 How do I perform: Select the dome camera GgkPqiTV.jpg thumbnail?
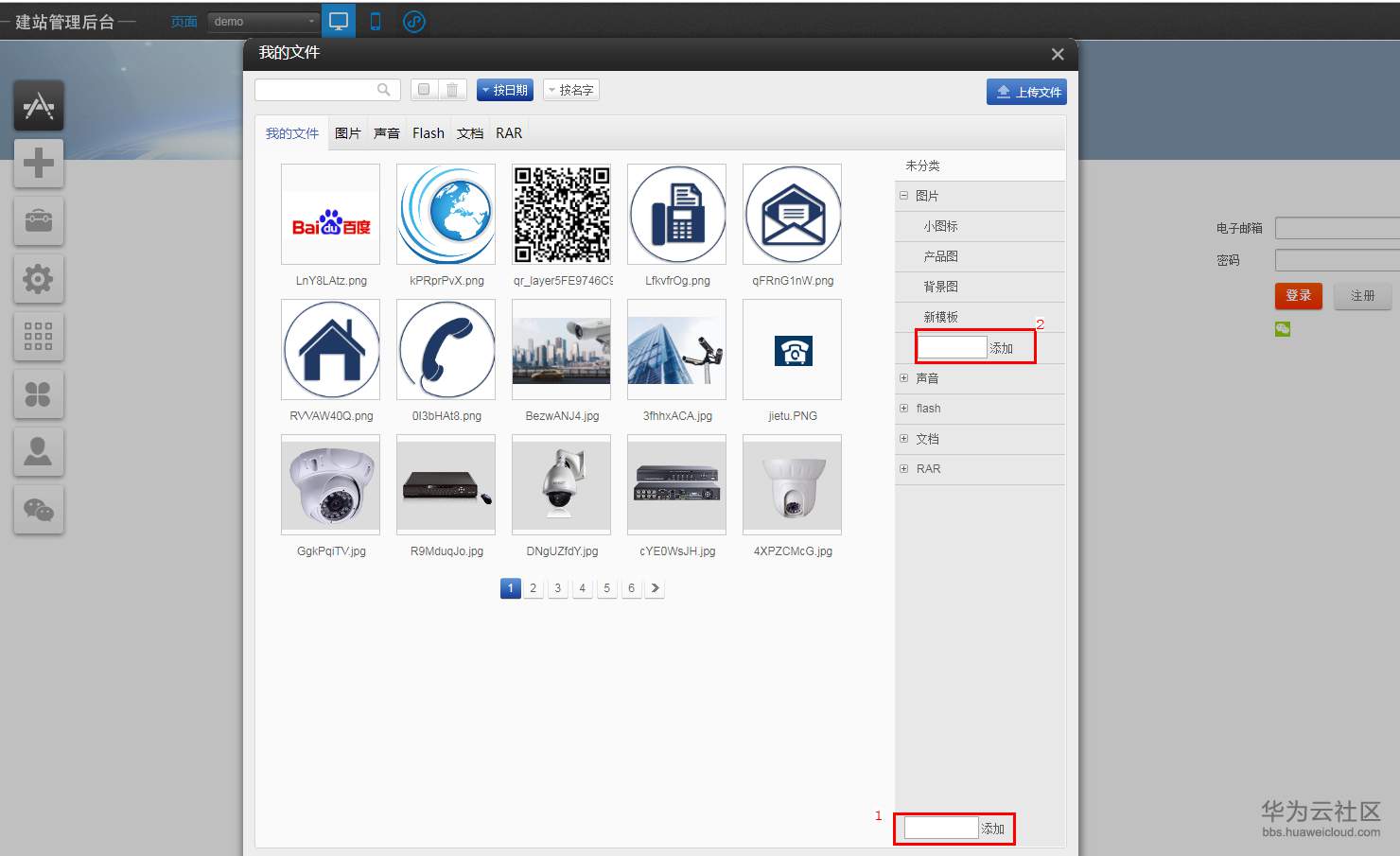[331, 485]
